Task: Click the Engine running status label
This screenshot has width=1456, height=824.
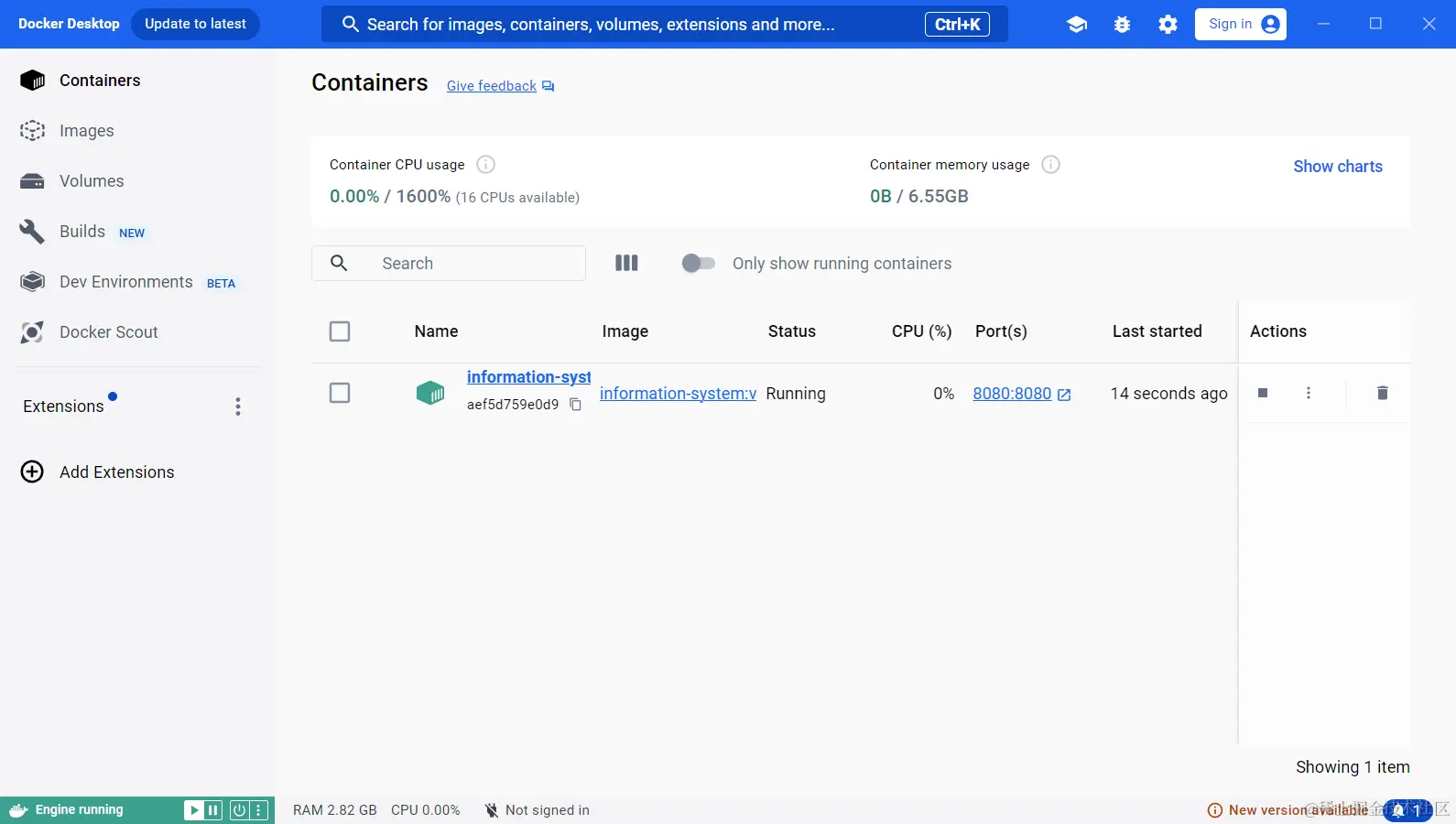Action: tap(79, 810)
